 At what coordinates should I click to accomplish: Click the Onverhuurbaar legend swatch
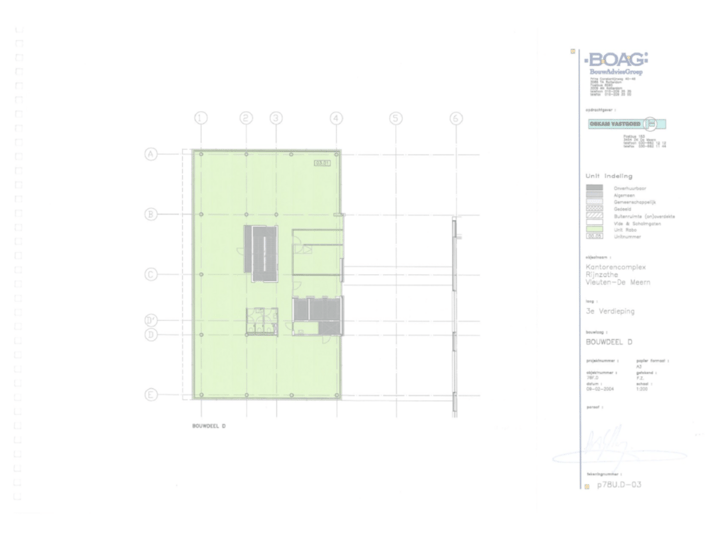pyautogui.click(x=593, y=187)
